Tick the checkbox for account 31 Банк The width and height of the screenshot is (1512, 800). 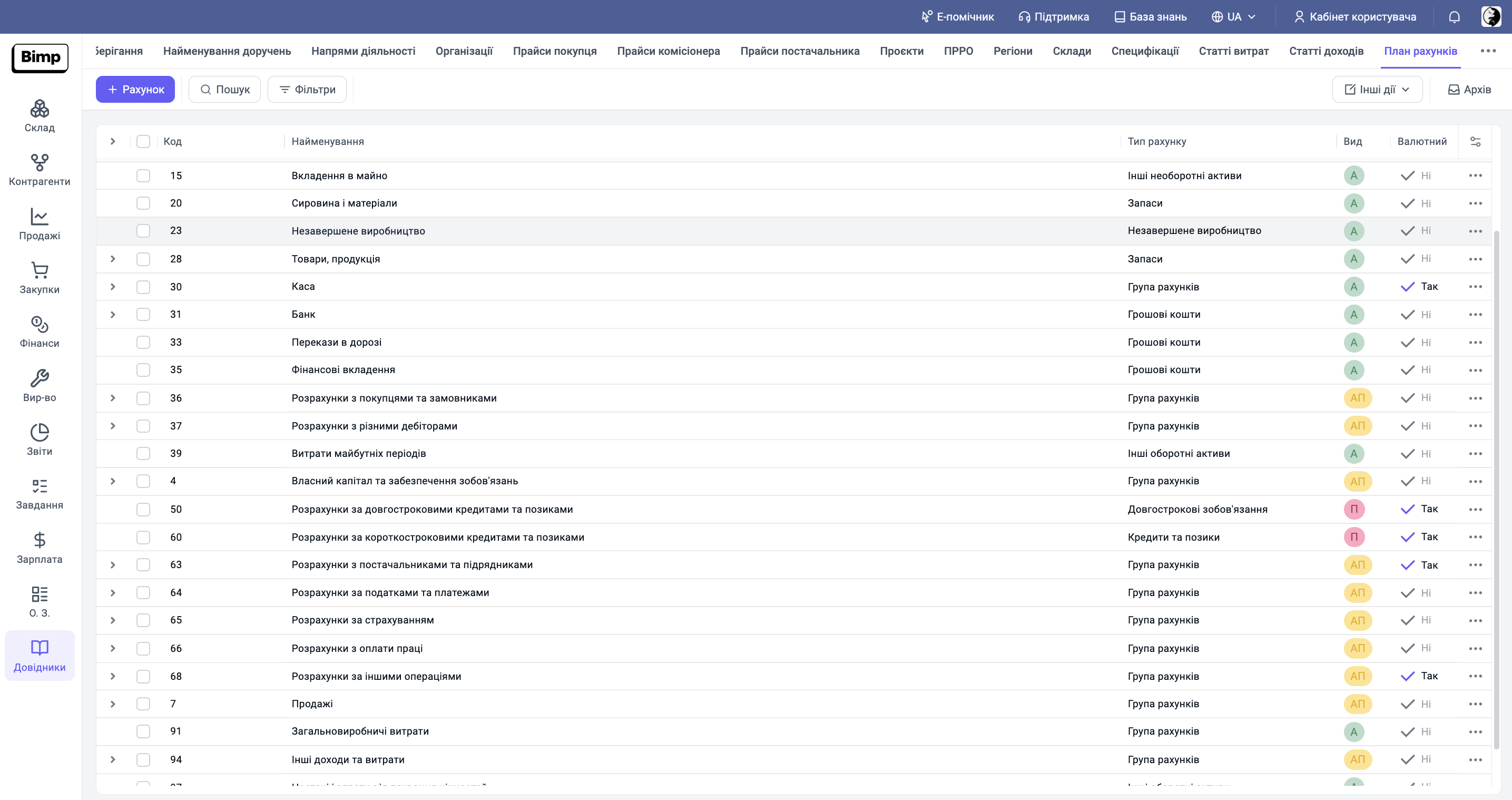click(x=143, y=315)
